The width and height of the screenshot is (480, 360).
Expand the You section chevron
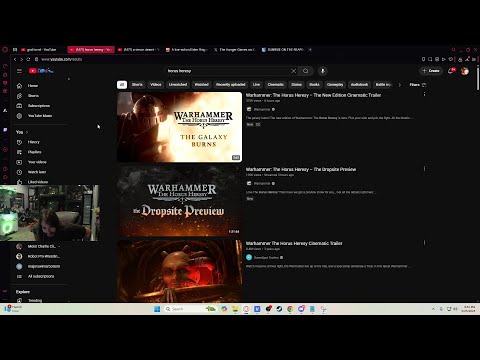pyautogui.click(x=27, y=132)
